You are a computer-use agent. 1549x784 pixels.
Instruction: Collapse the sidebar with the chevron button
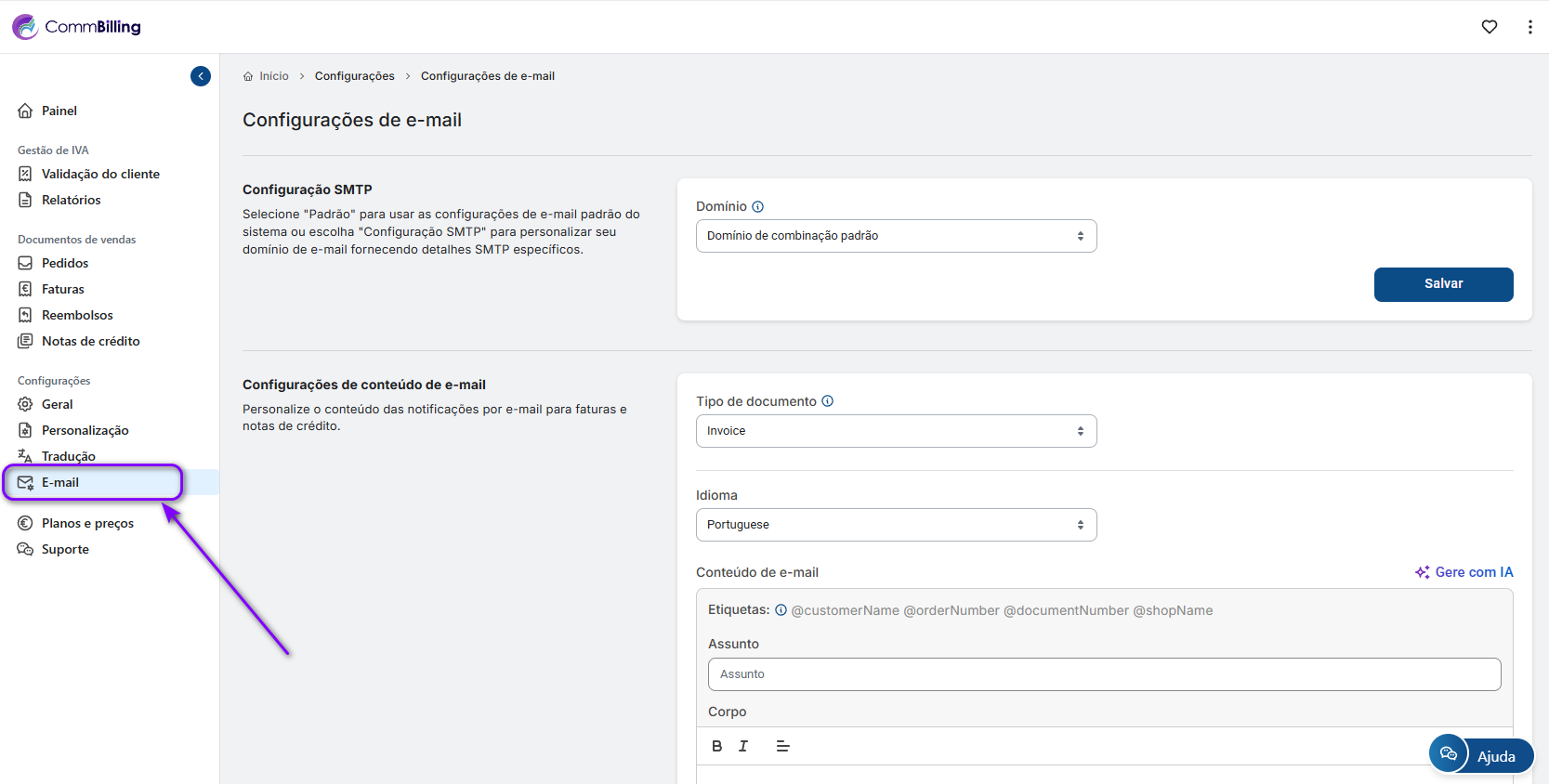click(201, 76)
